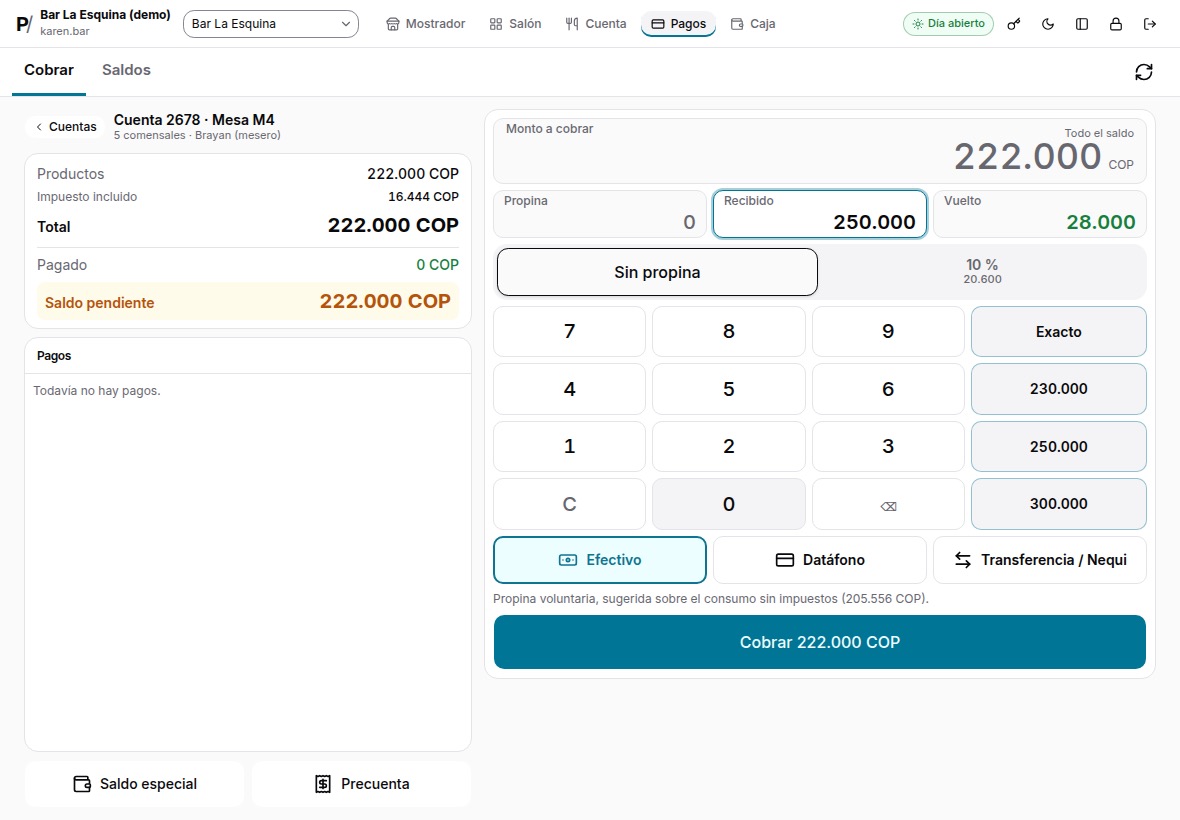
Task: Click the backspace key on the keypad
Action: click(888, 505)
